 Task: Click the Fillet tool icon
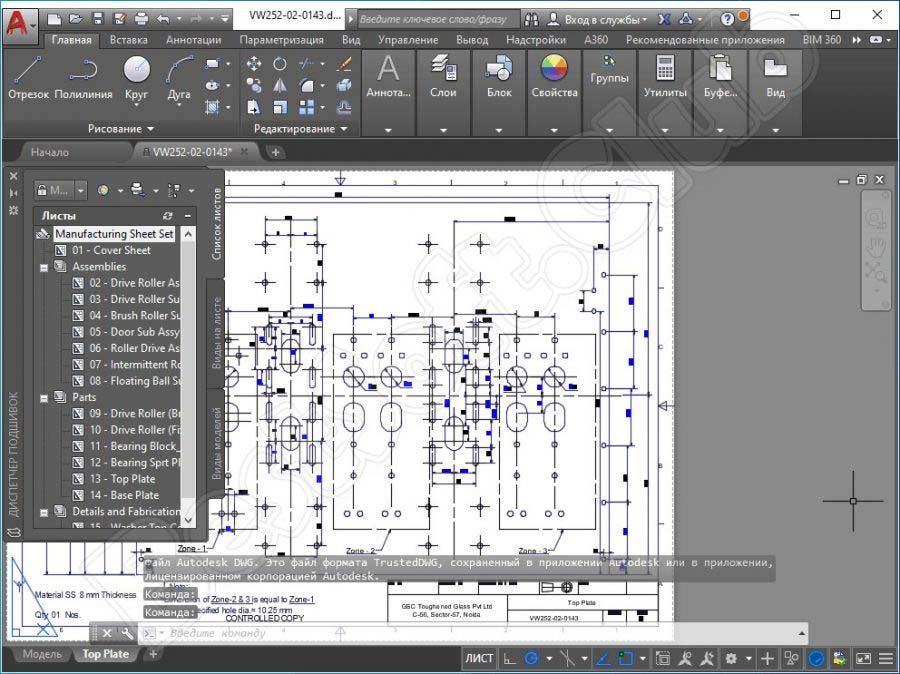(x=306, y=85)
